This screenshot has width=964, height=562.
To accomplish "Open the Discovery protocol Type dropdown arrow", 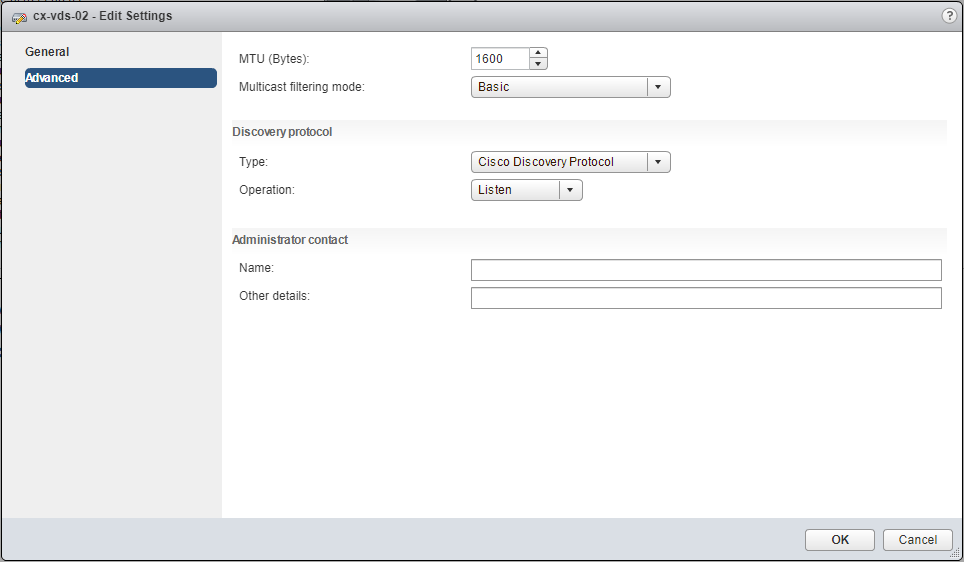I will click(x=658, y=162).
